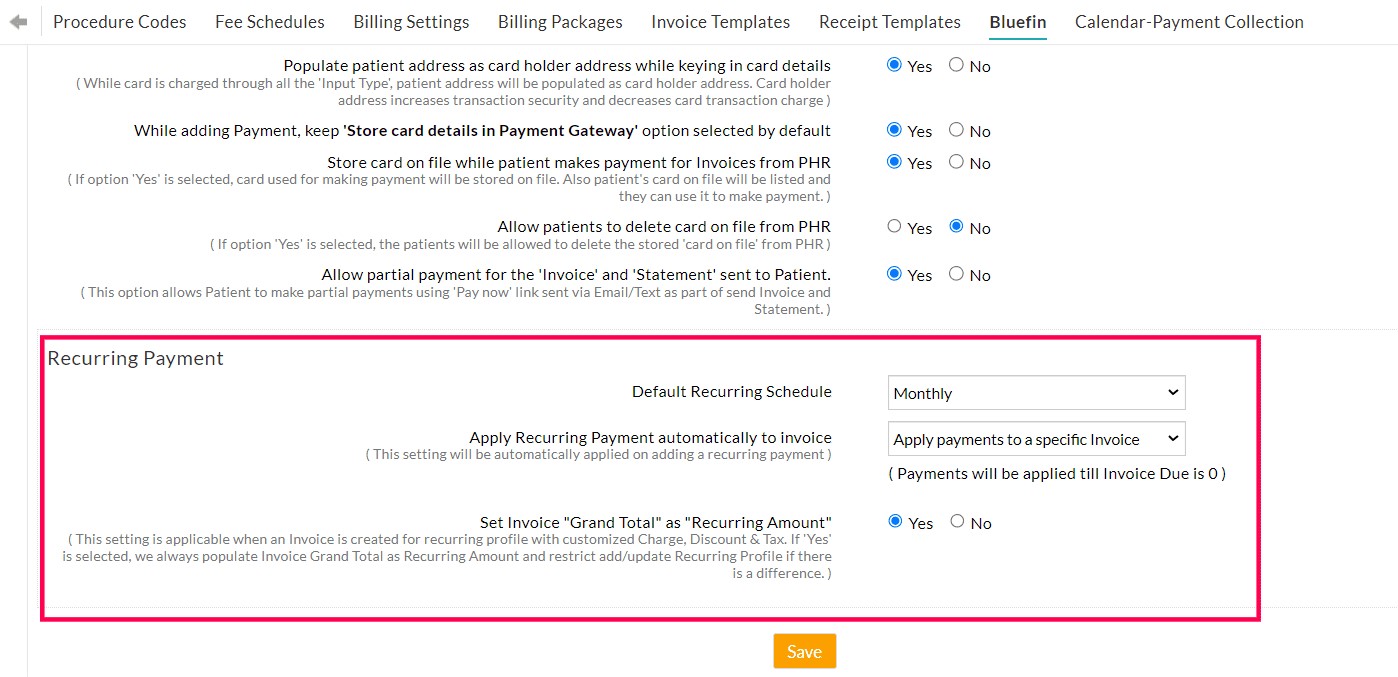Image resolution: width=1398 pixels, height=677 pixels.
Task: Select the Bluefin tab
Action: [1017, 21]
